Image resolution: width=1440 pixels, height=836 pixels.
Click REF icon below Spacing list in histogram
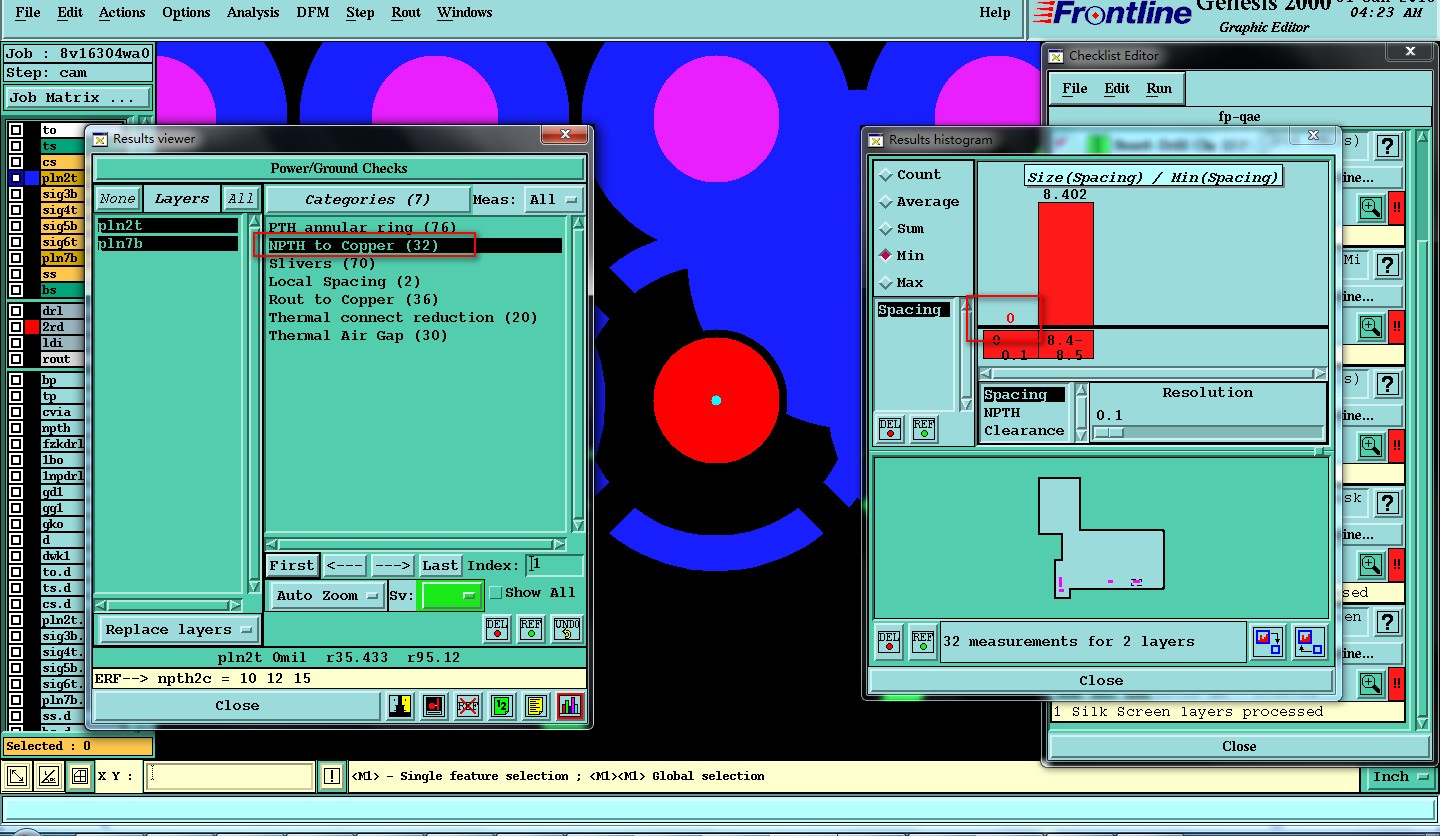pos(923,428)
